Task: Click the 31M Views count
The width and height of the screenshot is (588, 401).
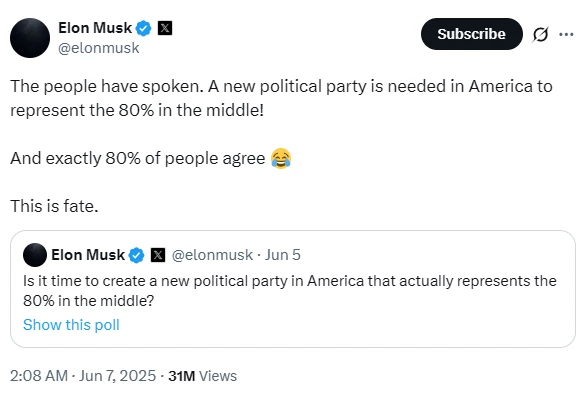Action: [202, 376]
